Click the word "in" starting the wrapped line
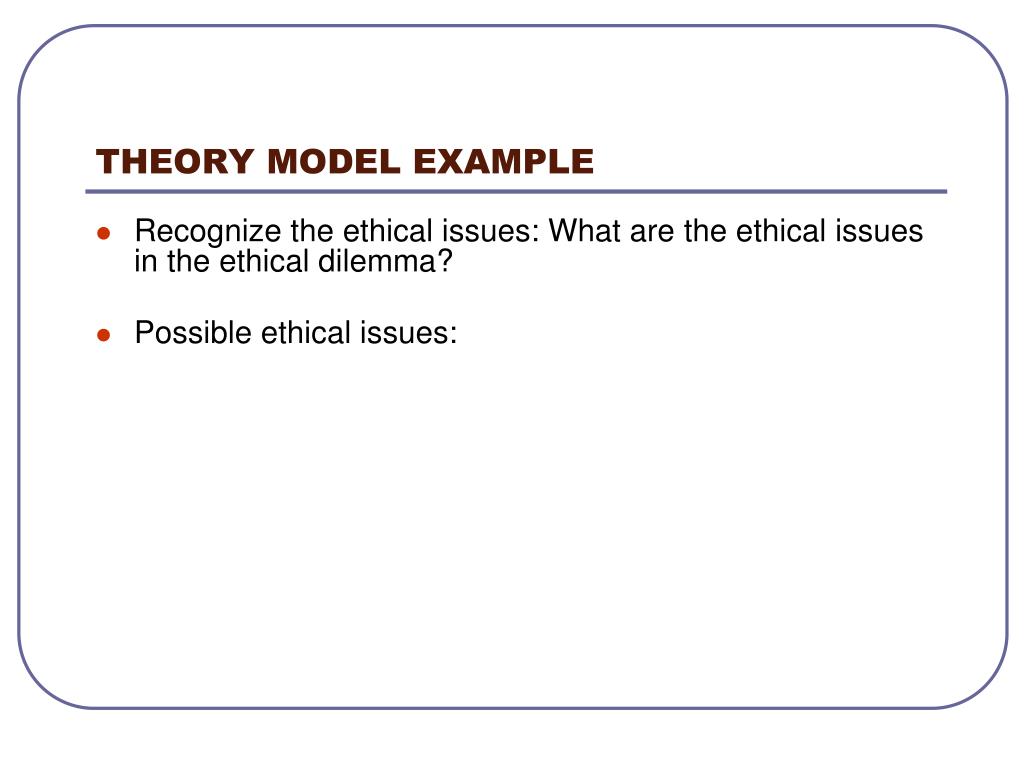The width and height of the screenshot is (1024, 768). 146,262
